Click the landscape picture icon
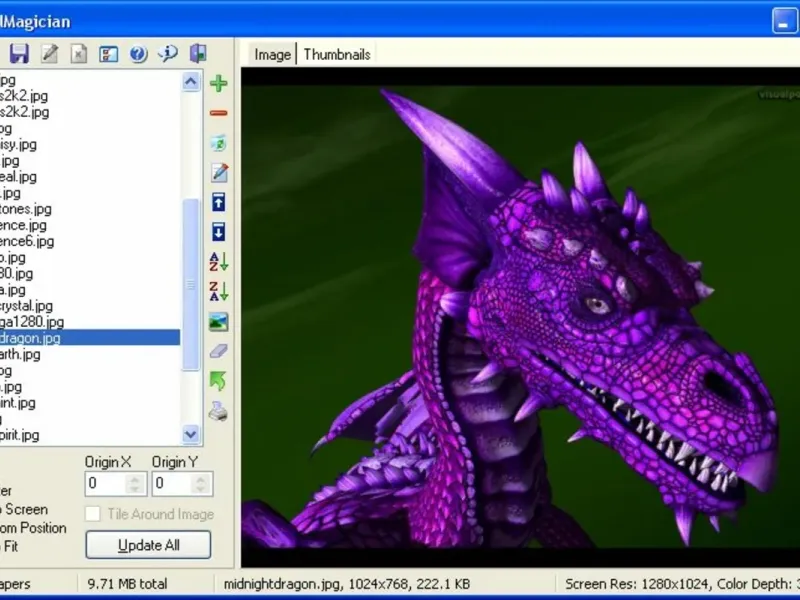 [x=219, y=322]
